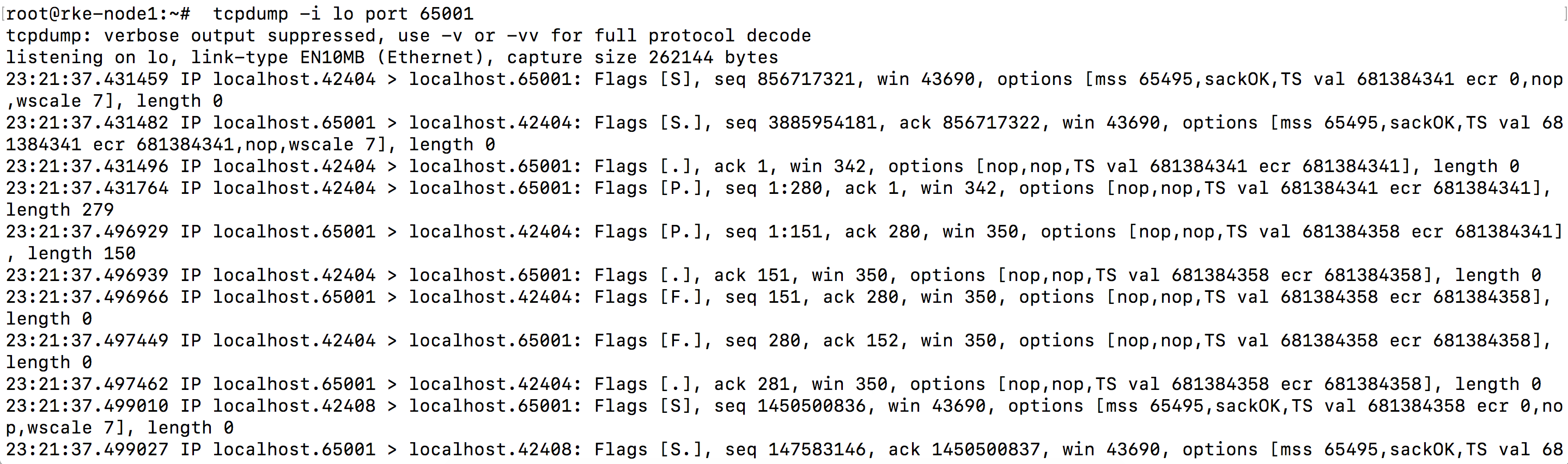Viewport: 1568px width, 464px height.
Task: Click the timestamp 23:21:37.499027
Action: pos(87,449)
